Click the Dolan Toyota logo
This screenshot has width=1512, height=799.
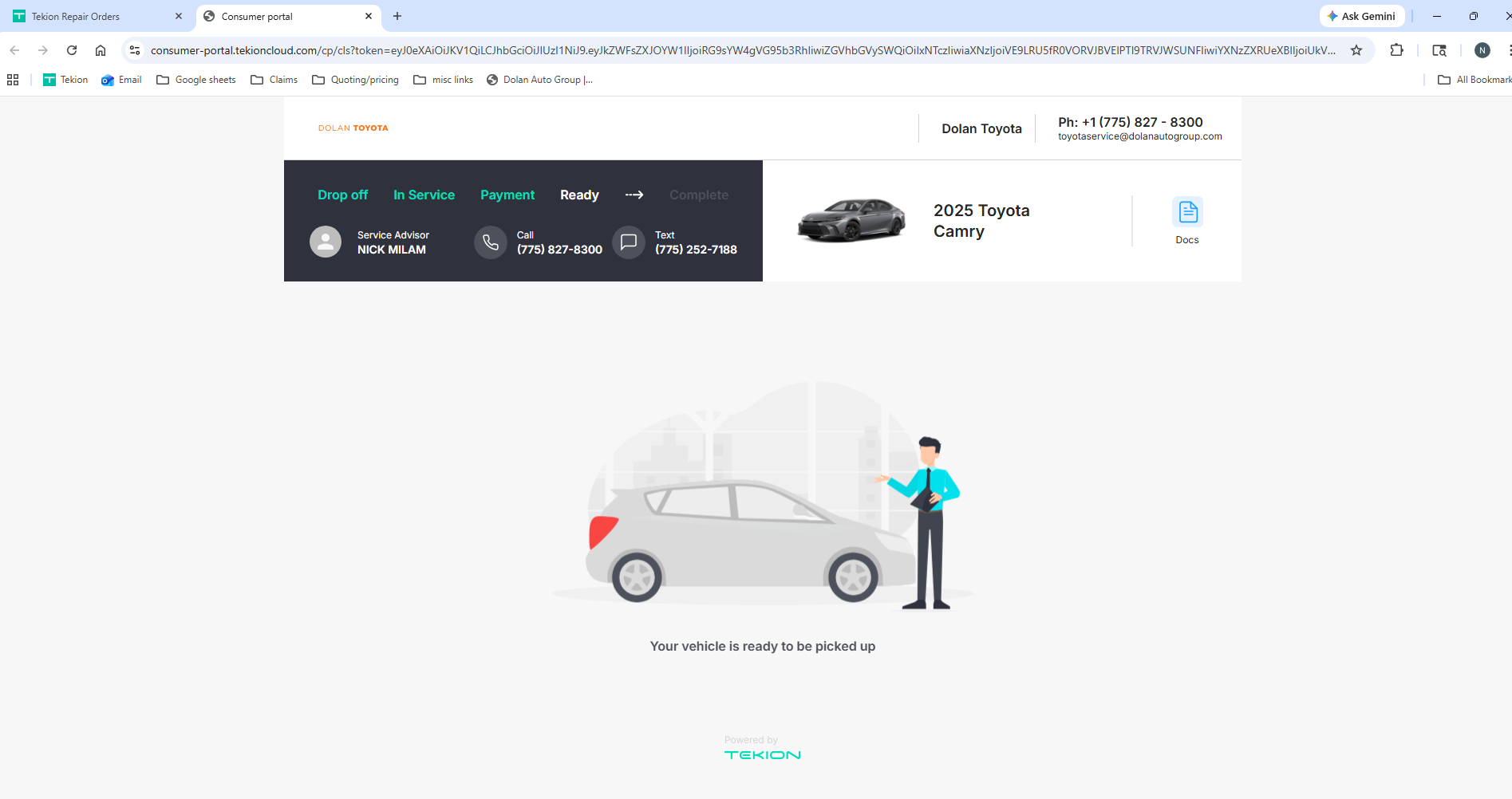(x=353, y=128)
